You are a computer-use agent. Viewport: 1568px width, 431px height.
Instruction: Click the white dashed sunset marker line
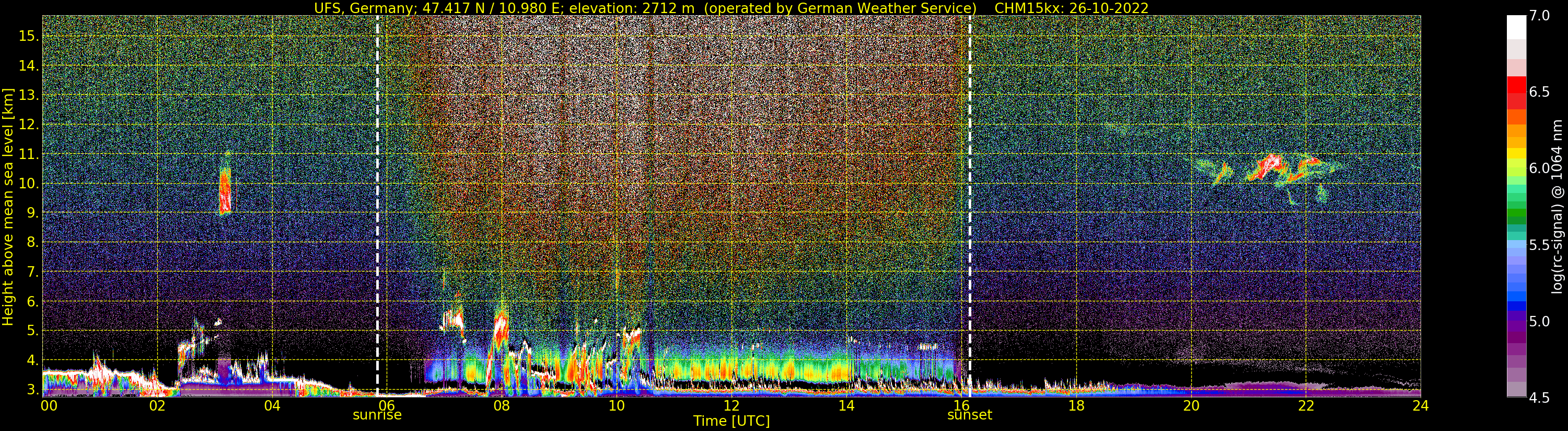pyautogui.click(x=970, y=206)
